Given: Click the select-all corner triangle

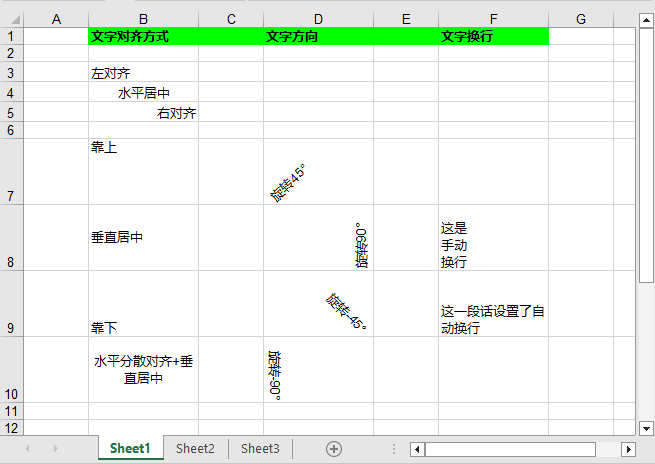Looking at the screenshot, I should 15,19.
